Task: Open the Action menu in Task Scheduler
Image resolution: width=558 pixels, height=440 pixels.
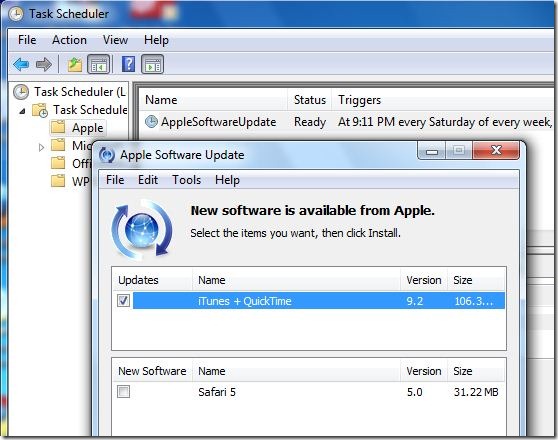Action: click(x=69, y=40)
